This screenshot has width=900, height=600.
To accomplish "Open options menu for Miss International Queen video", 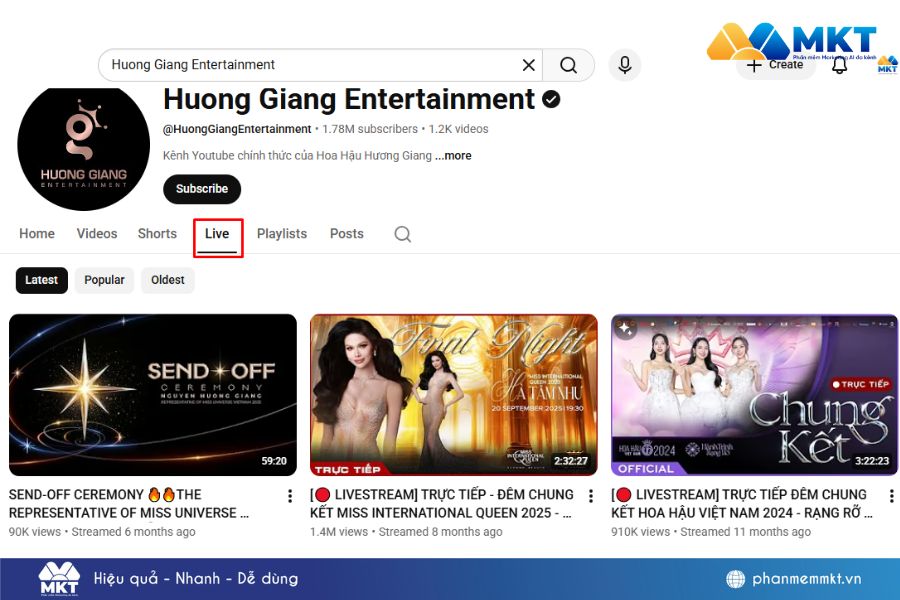I will [x=591, y=496].
